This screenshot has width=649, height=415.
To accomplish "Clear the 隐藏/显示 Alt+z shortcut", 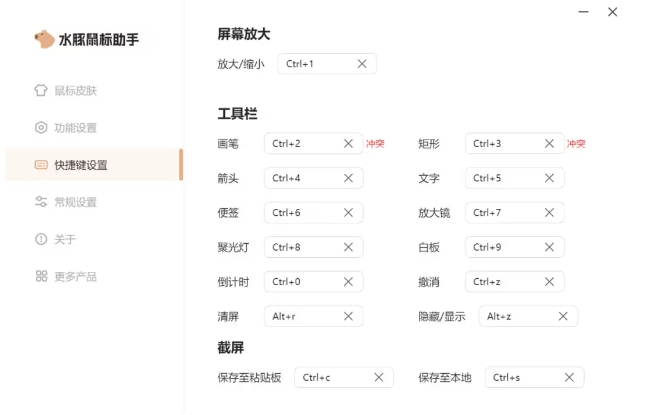I will [563, 317].
